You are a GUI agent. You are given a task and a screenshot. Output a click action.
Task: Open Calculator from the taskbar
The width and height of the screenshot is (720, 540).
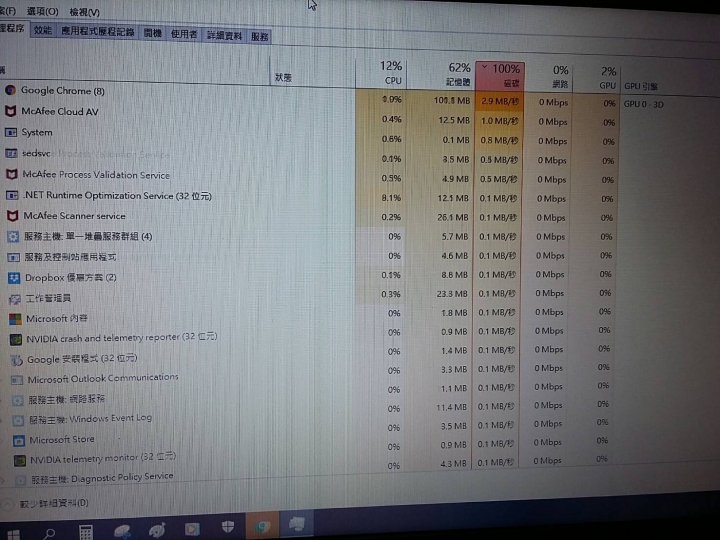[86, 532]
